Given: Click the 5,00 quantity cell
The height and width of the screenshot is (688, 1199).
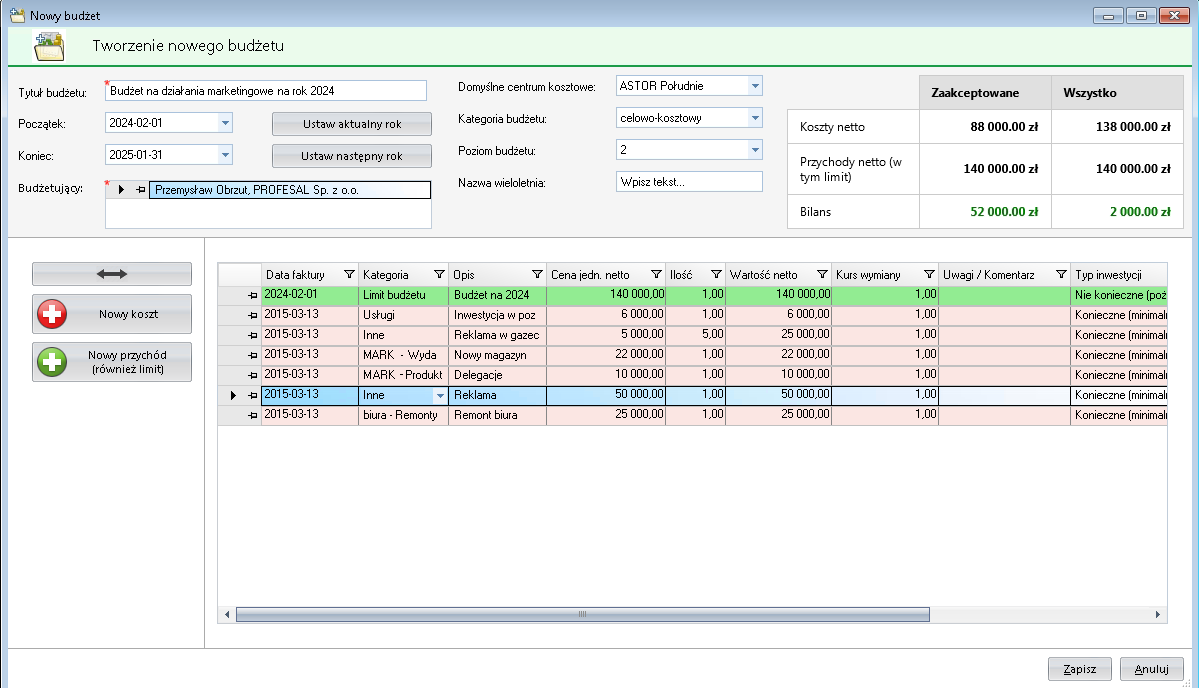Looking at the screenshot, I should [695, 335].
